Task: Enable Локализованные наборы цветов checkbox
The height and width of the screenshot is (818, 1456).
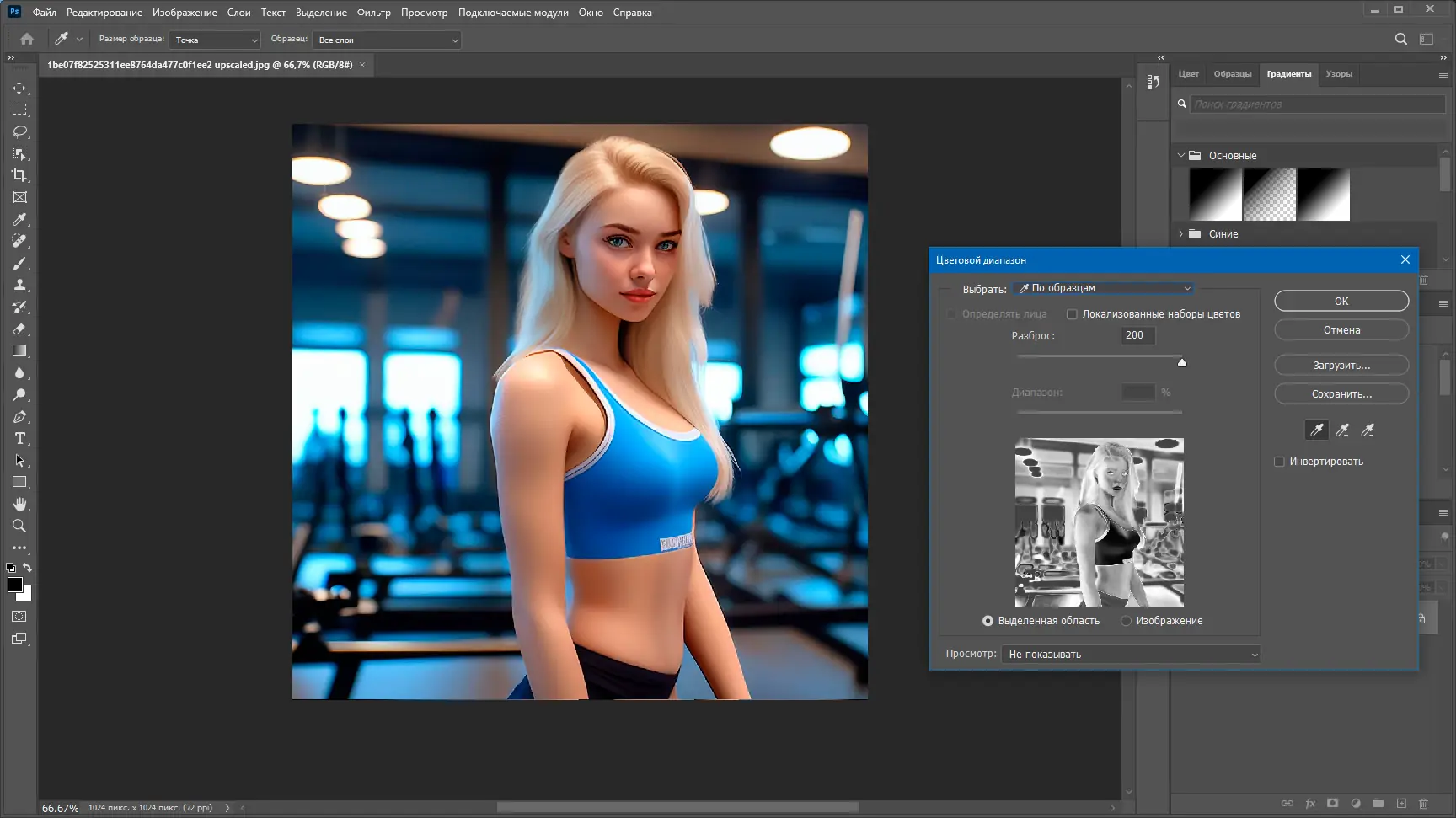Action: point(1072,314)
